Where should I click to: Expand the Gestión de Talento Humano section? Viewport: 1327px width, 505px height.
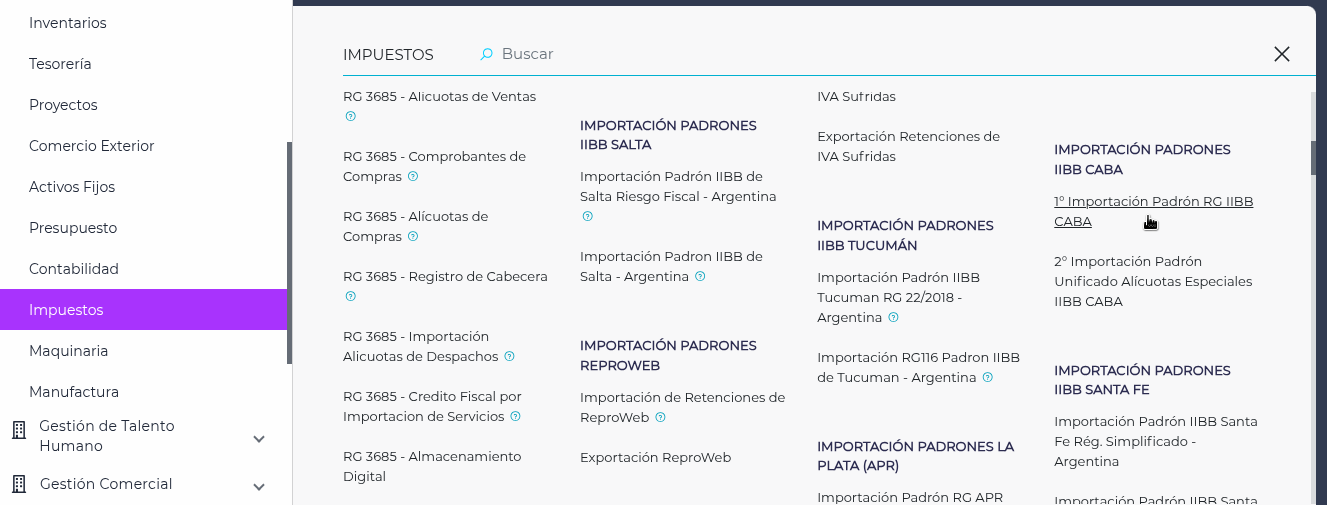259,438
